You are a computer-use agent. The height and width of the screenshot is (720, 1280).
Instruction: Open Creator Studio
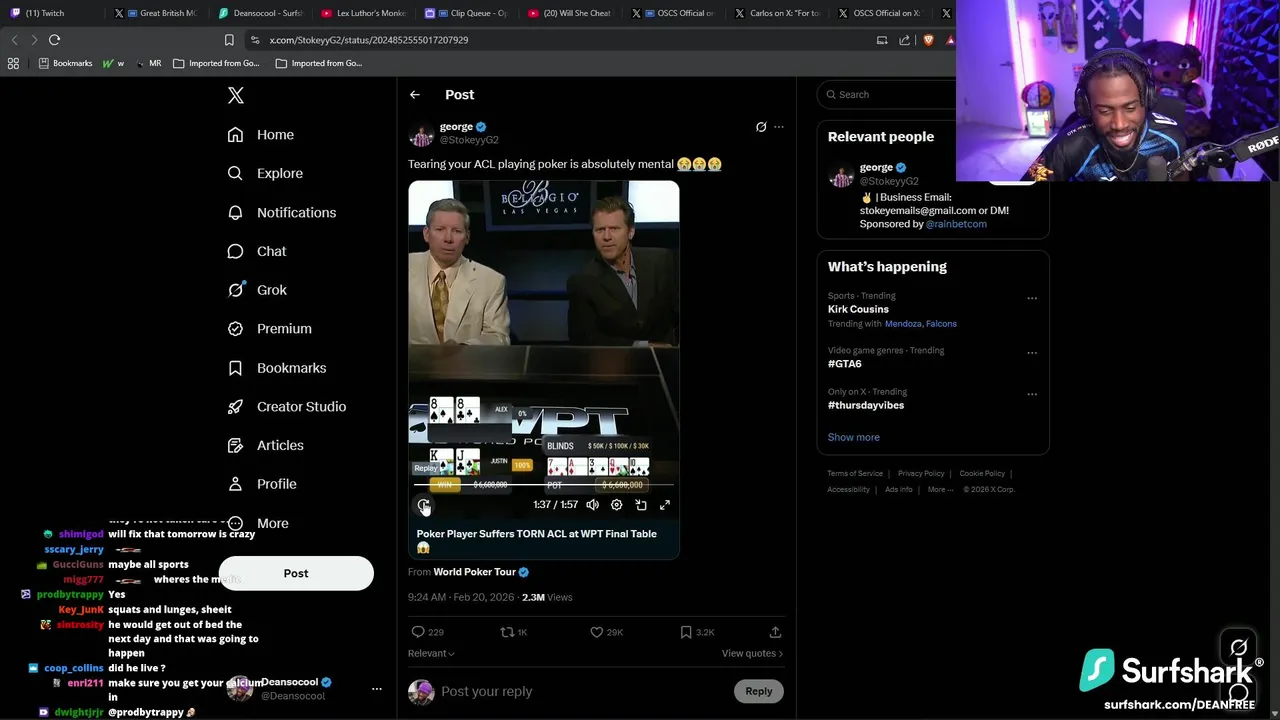tap(287, 406)
